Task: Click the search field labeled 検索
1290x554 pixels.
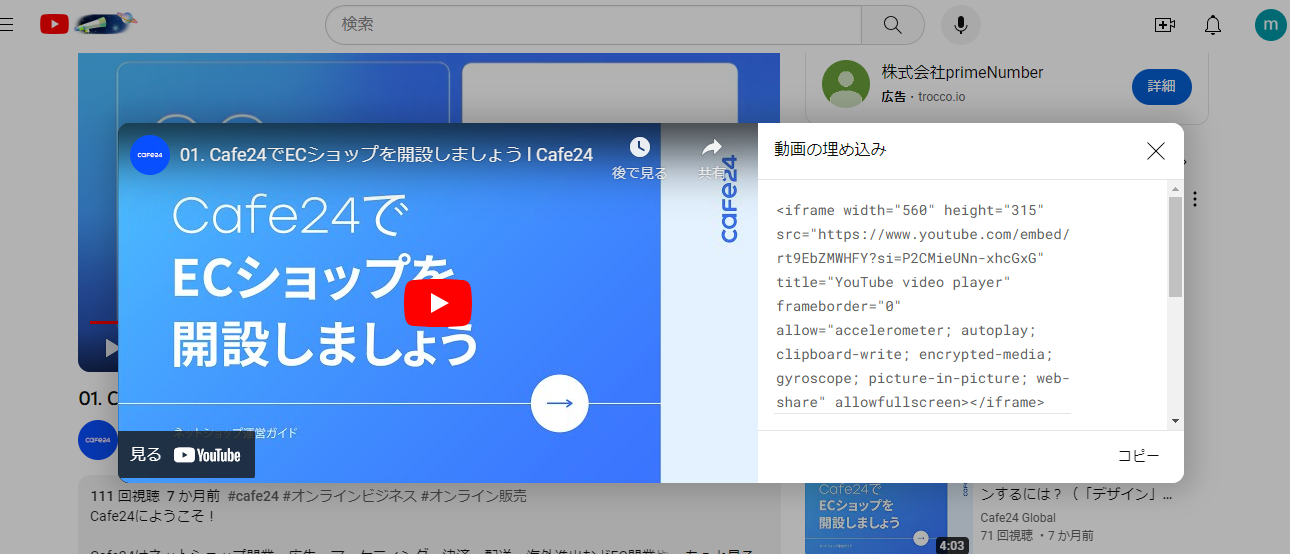Action: (x=594, y=25)
